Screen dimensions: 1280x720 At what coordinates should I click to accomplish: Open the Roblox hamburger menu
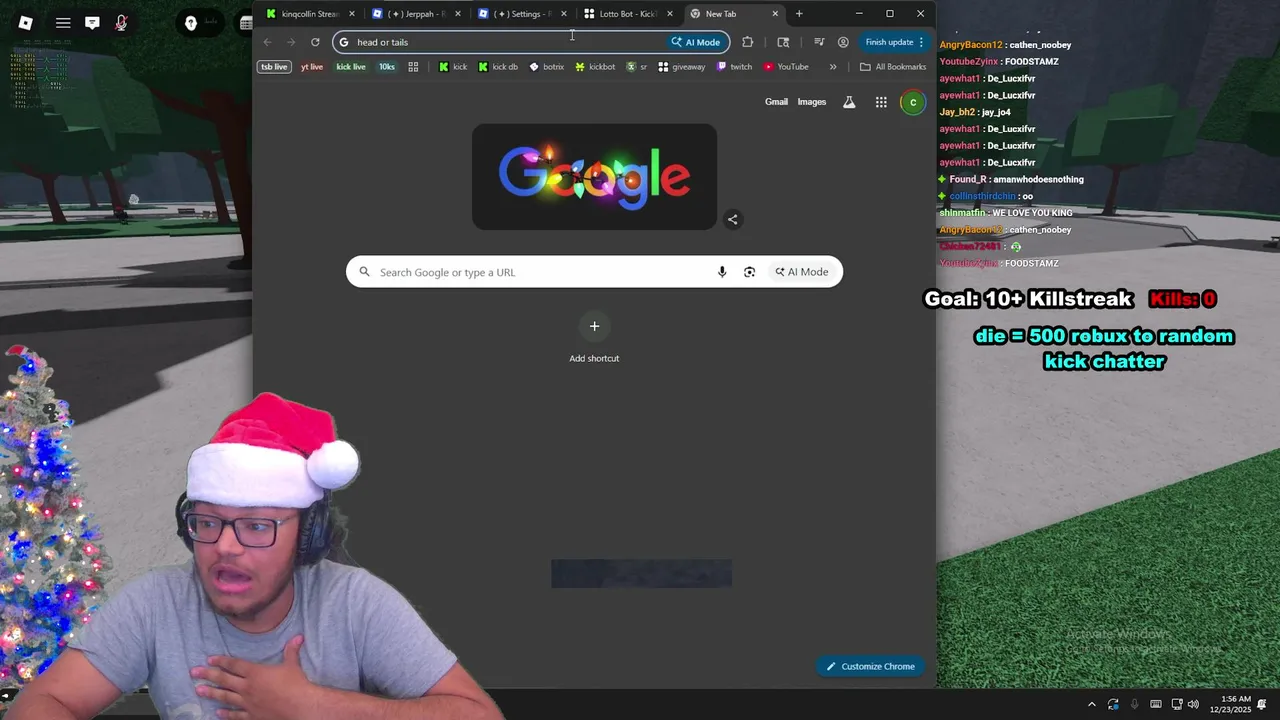[x=63, y=22]
